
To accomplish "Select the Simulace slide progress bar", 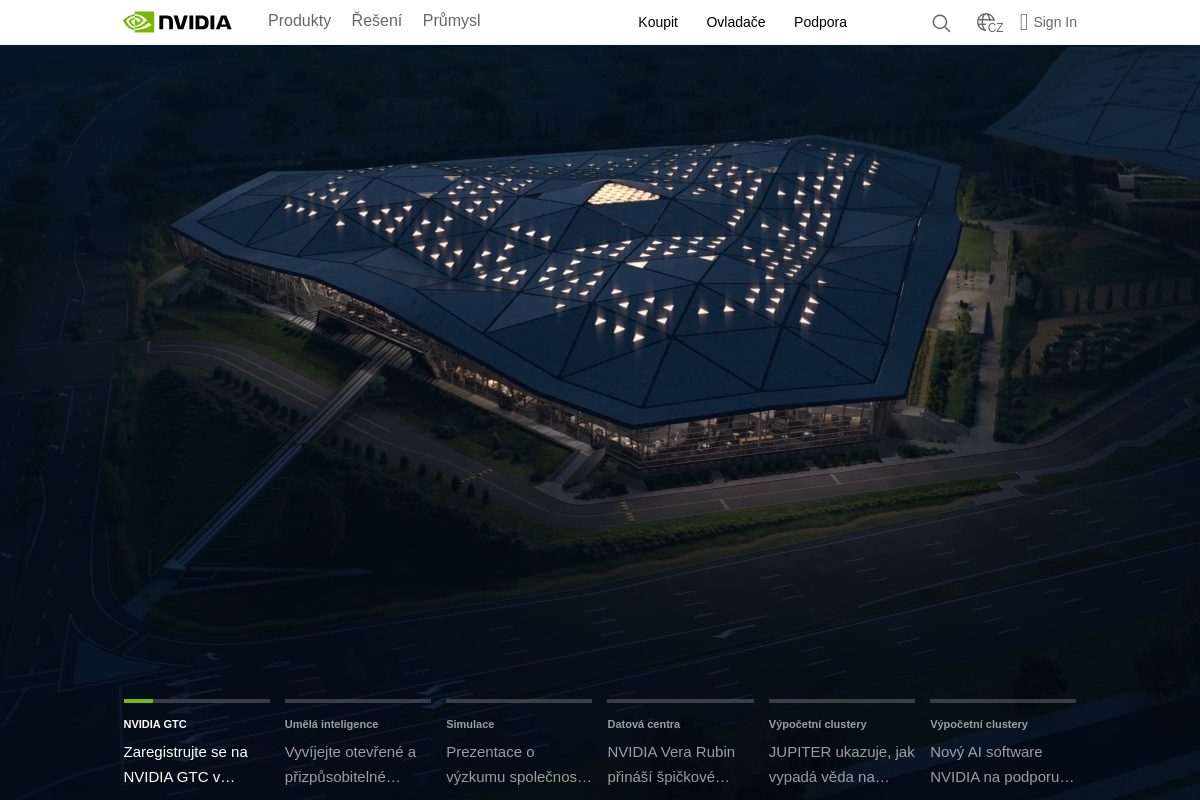I will (519, 701).
